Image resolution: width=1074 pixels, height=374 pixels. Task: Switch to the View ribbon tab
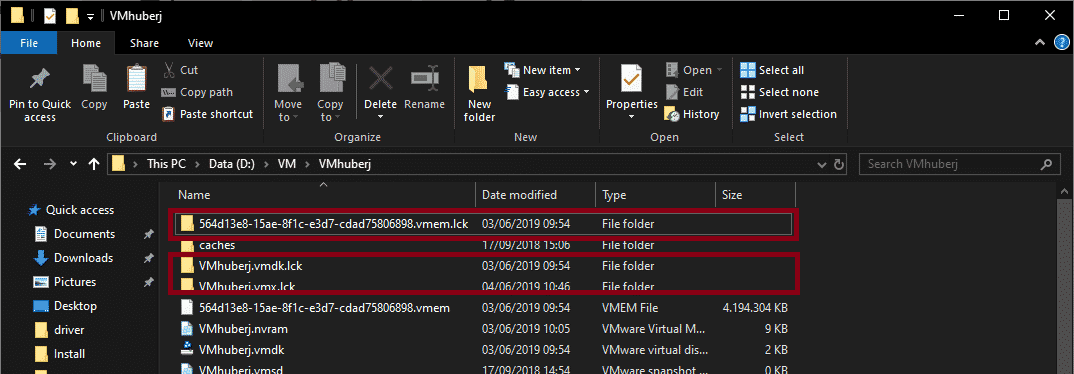(x=200, y=42)
